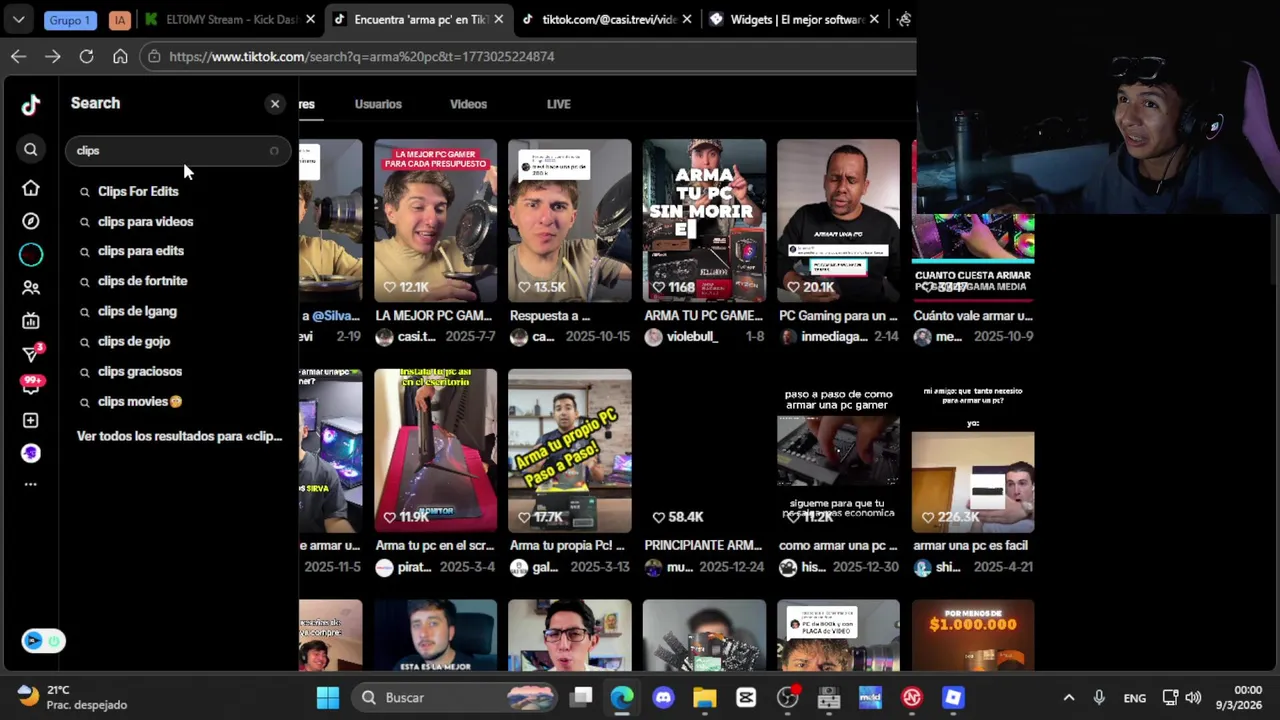Click the Upload plus icon in sidebar
The width and height of the screenshot is (1280, 720).
[31, 420]
